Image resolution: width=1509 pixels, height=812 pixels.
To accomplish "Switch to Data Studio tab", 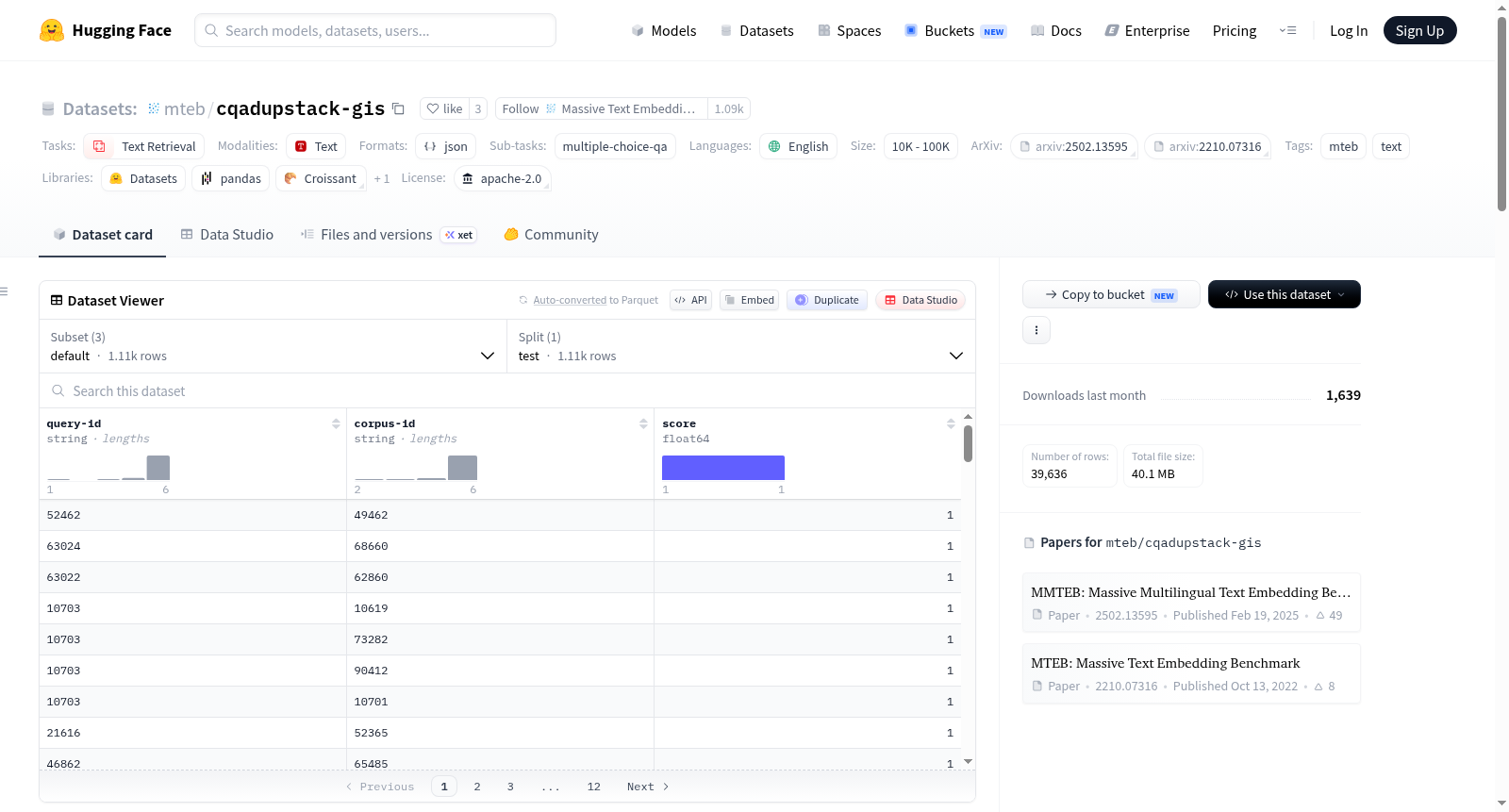I will [x=227, y=235].
